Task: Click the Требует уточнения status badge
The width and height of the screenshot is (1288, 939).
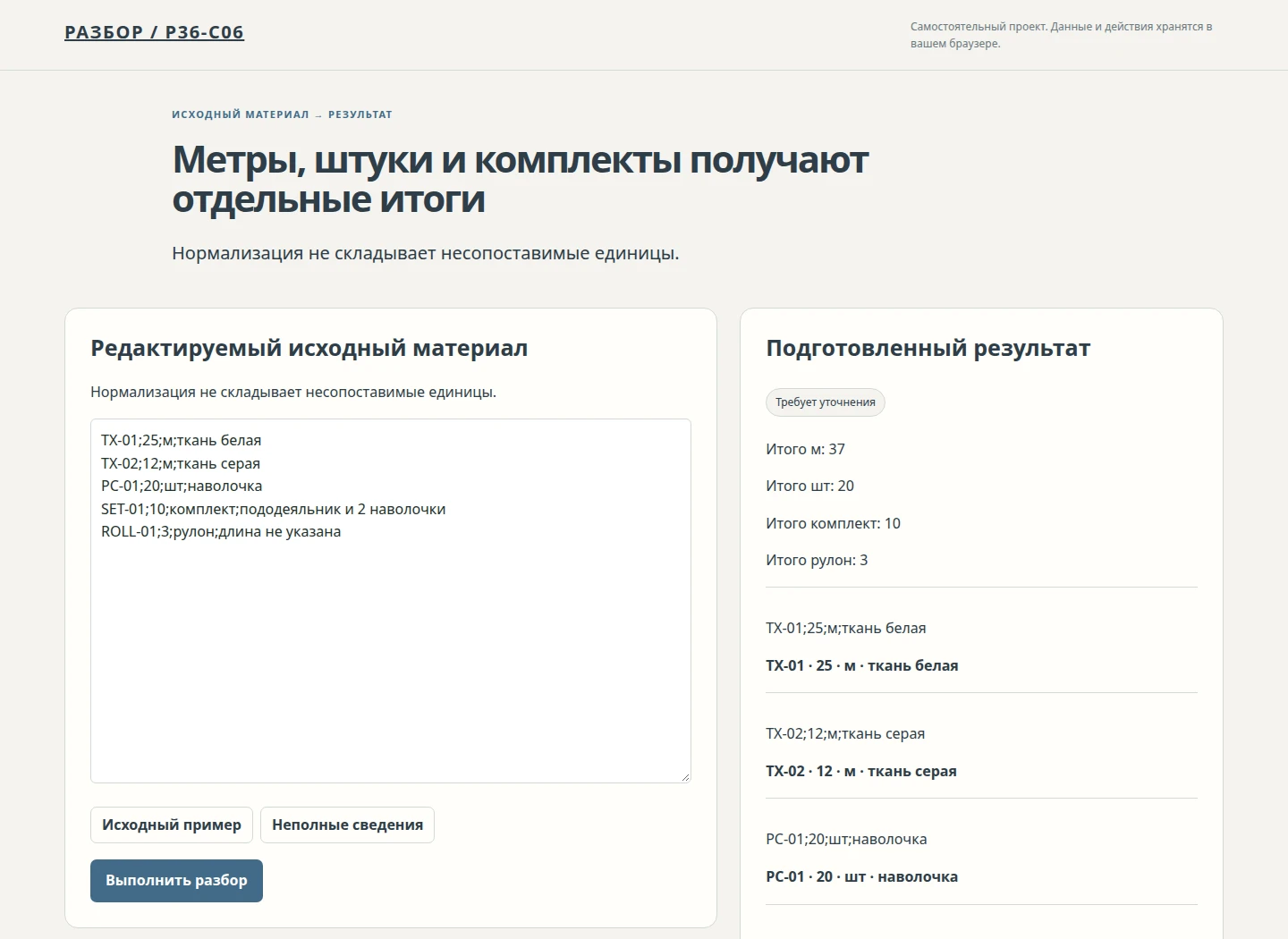Action: [x=826, y=402]
